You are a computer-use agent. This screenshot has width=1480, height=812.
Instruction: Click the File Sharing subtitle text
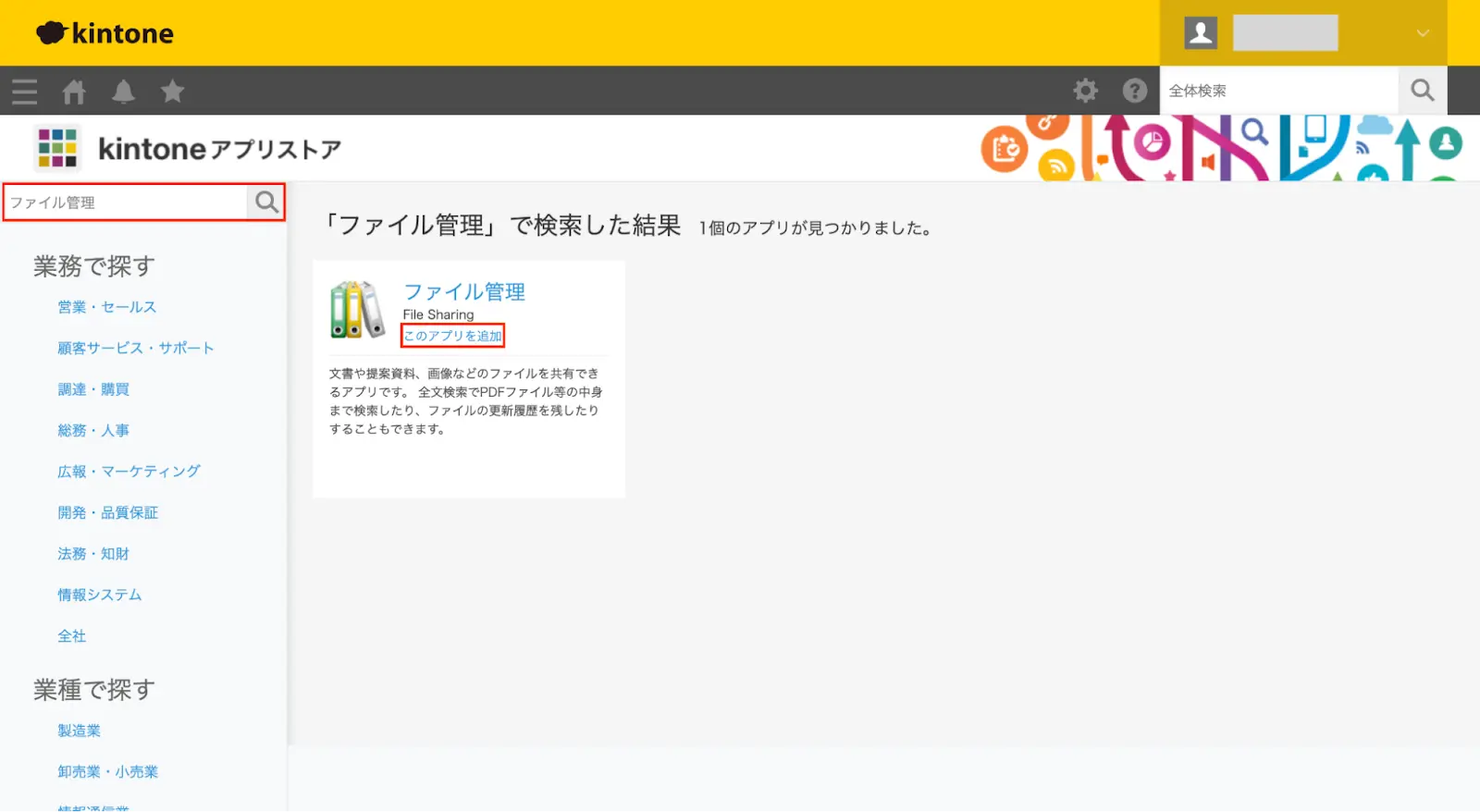[438, 314]
